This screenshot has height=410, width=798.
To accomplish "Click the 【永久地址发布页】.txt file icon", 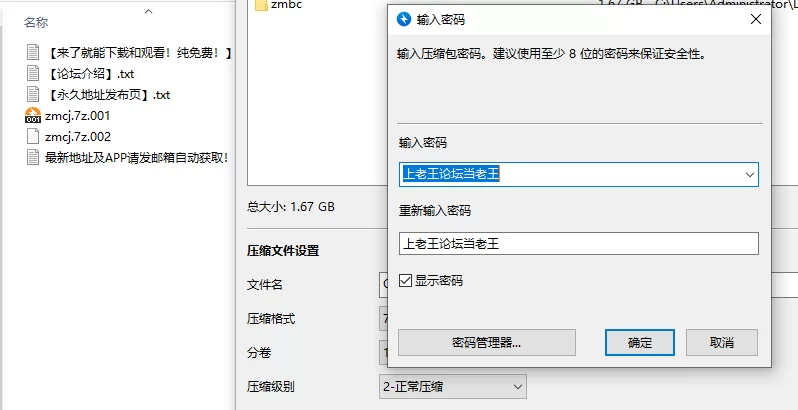I will [x=33, y=95].
